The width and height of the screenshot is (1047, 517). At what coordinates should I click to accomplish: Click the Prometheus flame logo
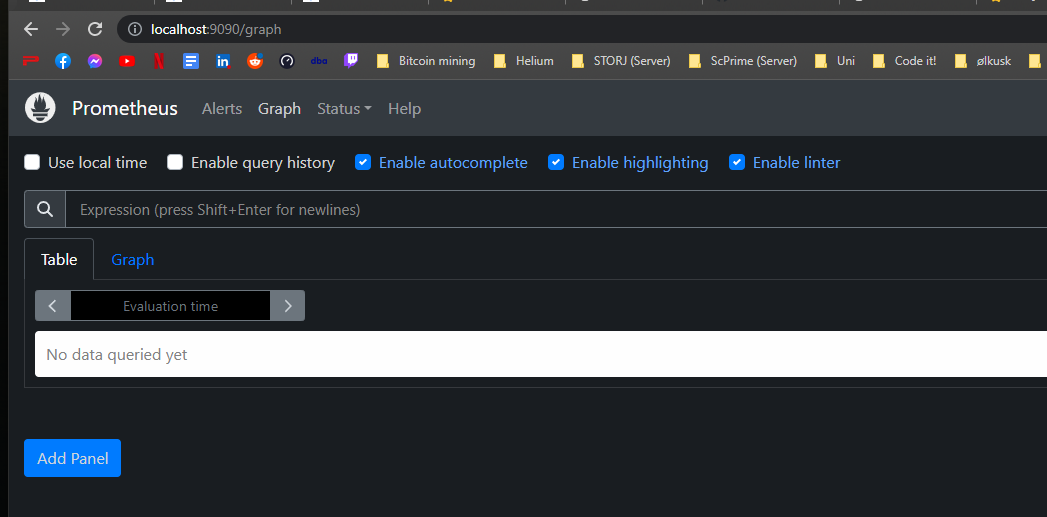tap(40, 108)
